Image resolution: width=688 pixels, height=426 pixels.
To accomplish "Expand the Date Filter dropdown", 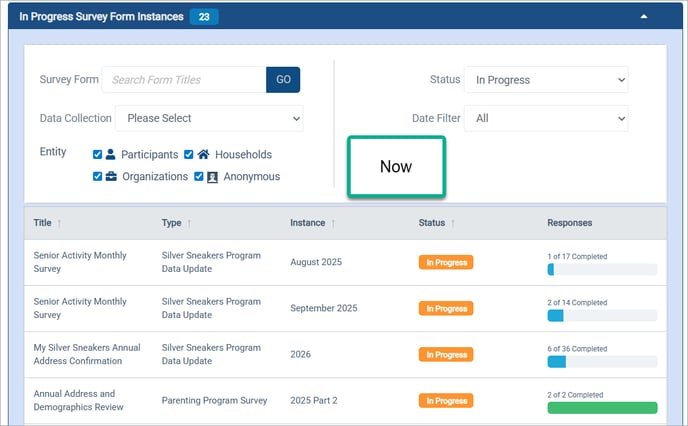I will click(547, 118).
